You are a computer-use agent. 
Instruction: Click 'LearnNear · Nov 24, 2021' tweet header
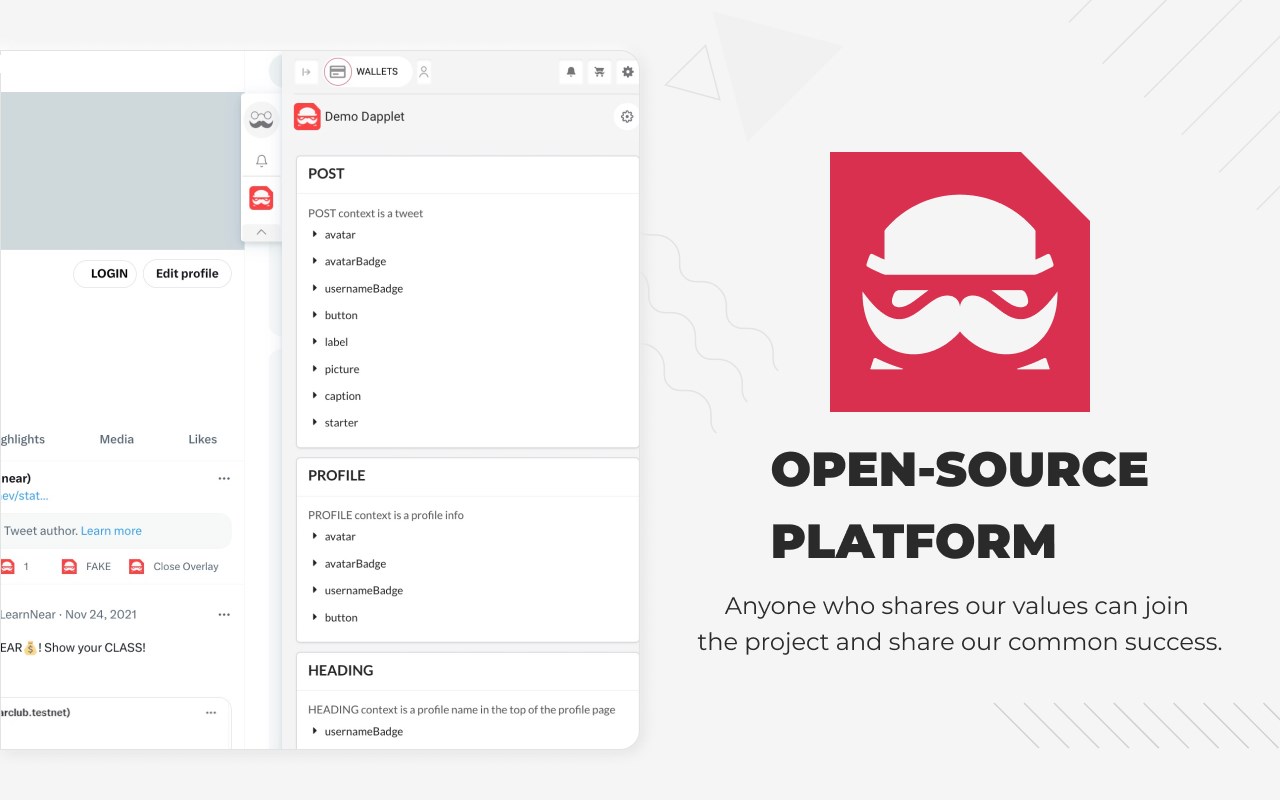click(68, 615)
